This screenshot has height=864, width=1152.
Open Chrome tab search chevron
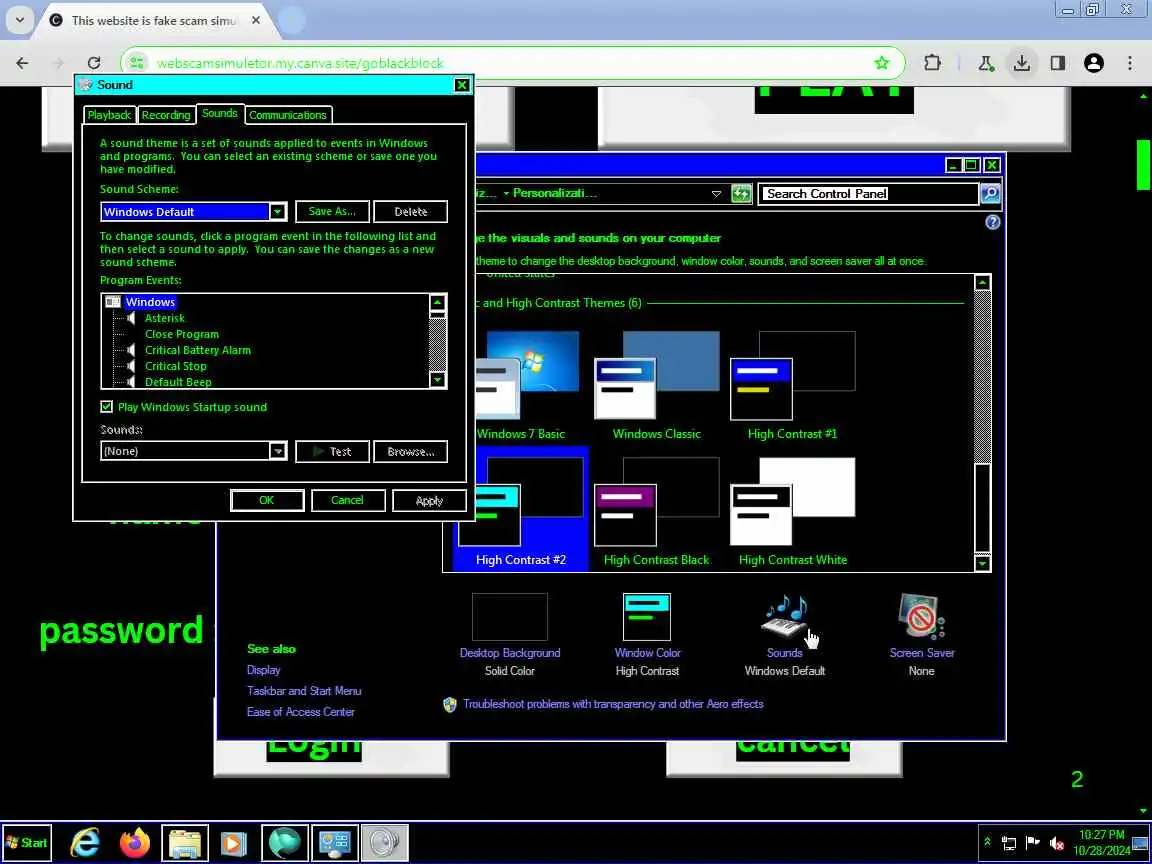[x=20, y=20]
